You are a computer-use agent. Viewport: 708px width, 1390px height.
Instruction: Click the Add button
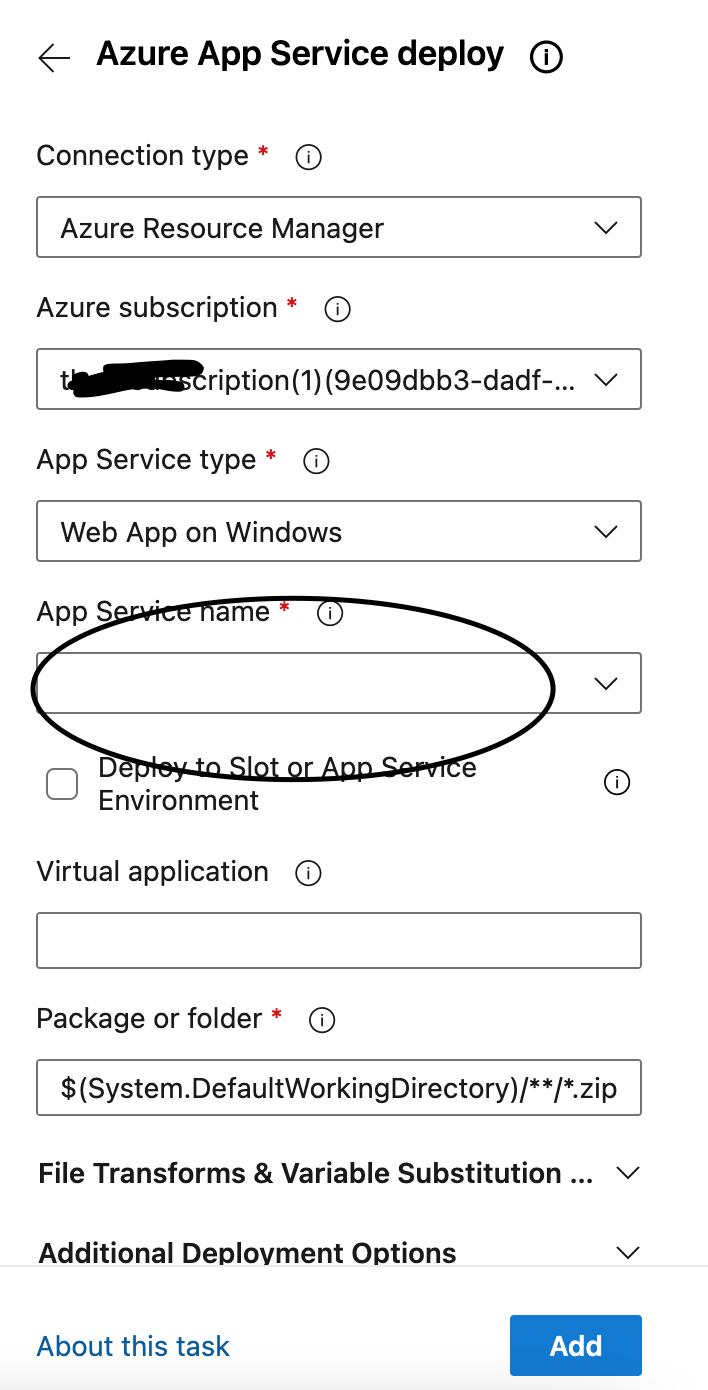[x=576, y=1345]
